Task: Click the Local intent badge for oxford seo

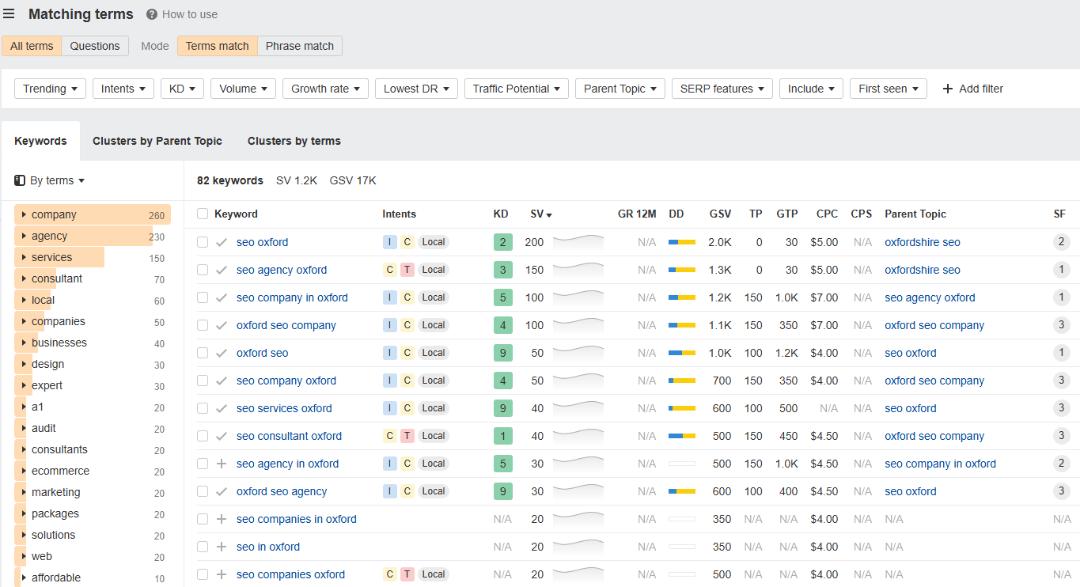Action: point(433,353)
